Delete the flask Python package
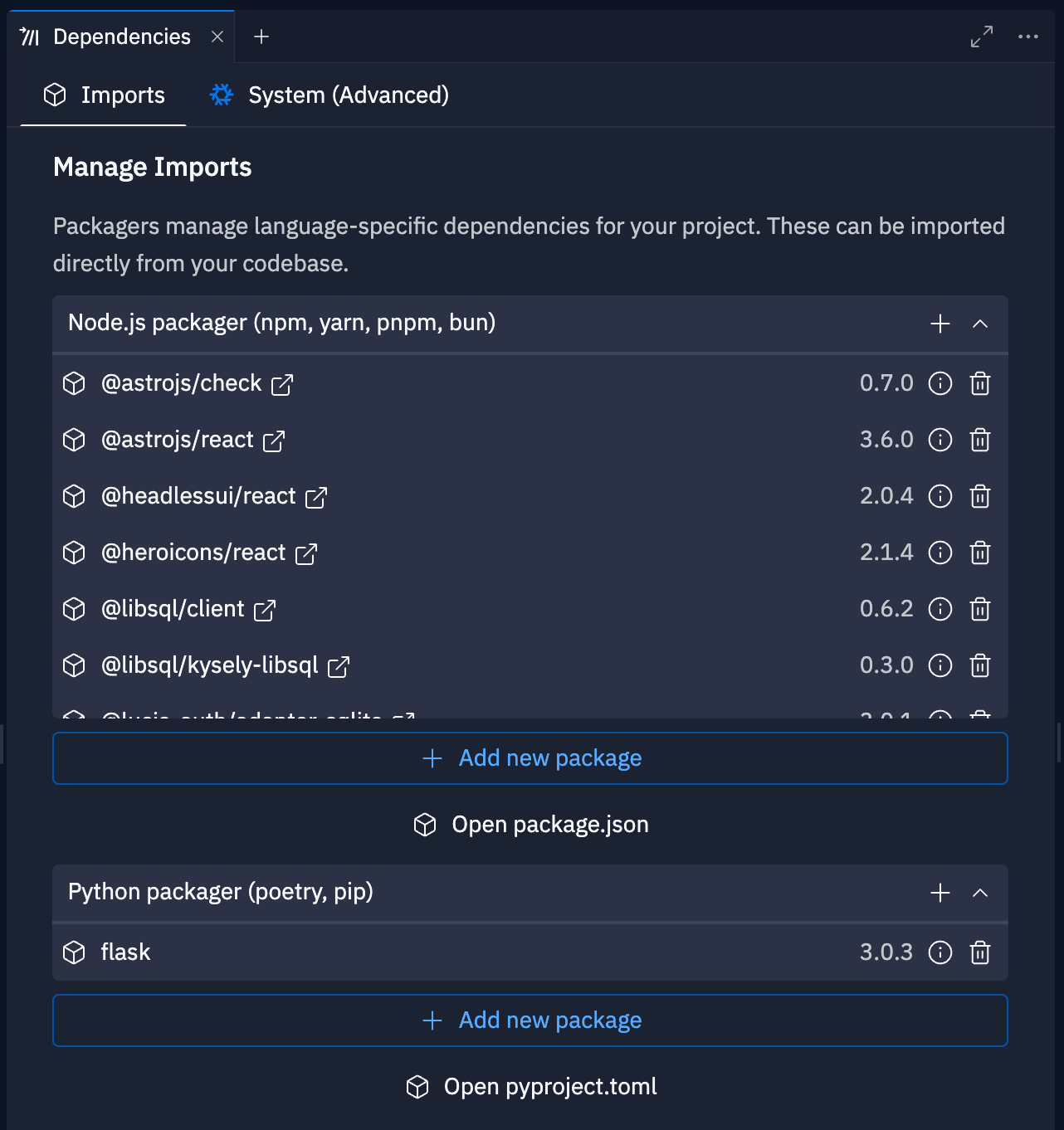The height and width of the screenshot is (1130, 1064). [980, 952]
